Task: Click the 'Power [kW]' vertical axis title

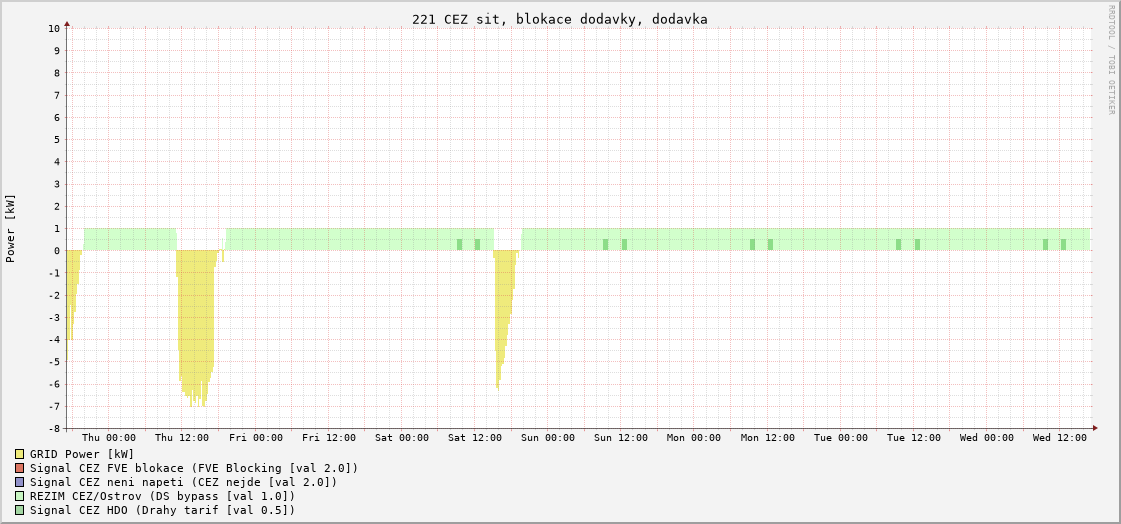Action: click(11, 228)
